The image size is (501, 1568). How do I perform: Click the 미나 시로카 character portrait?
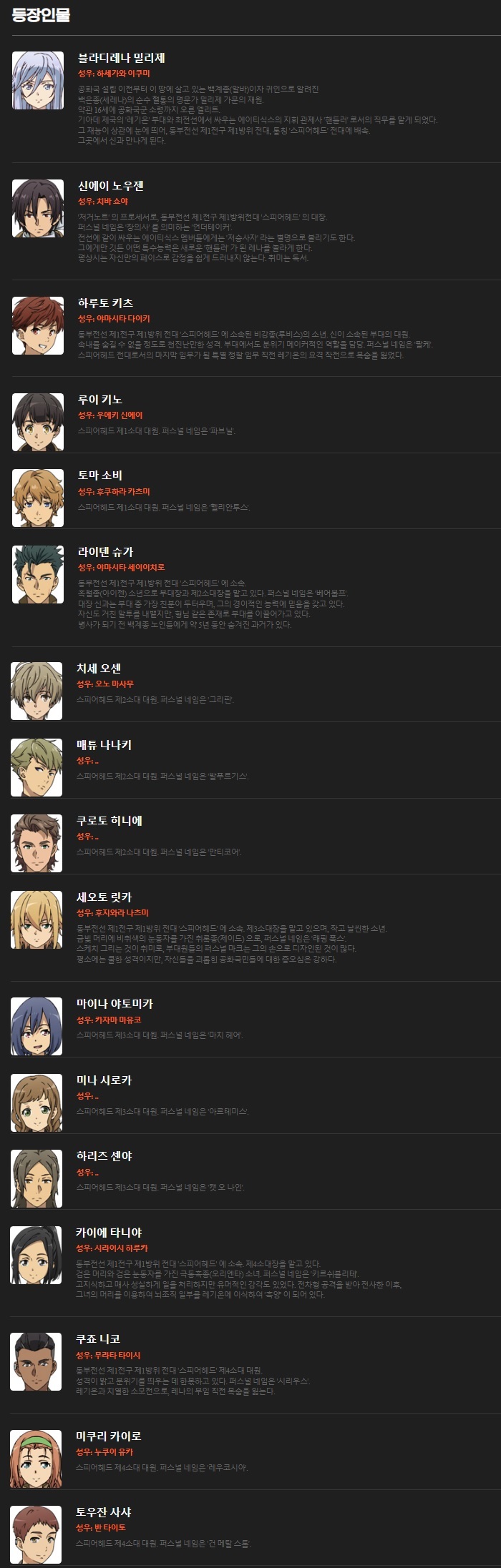point(37,1103)
